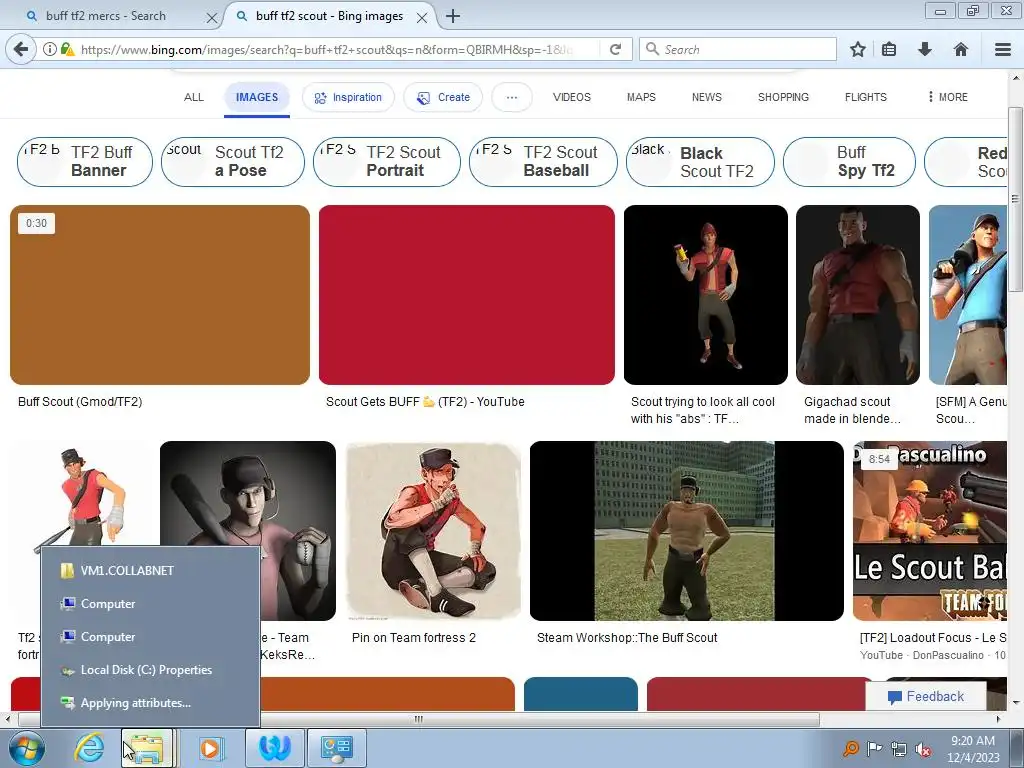Screen dimensions: 1024x768
Task: Close the 'buff tf2 mercs - Search' tab
Action: [x=212, y=18]
